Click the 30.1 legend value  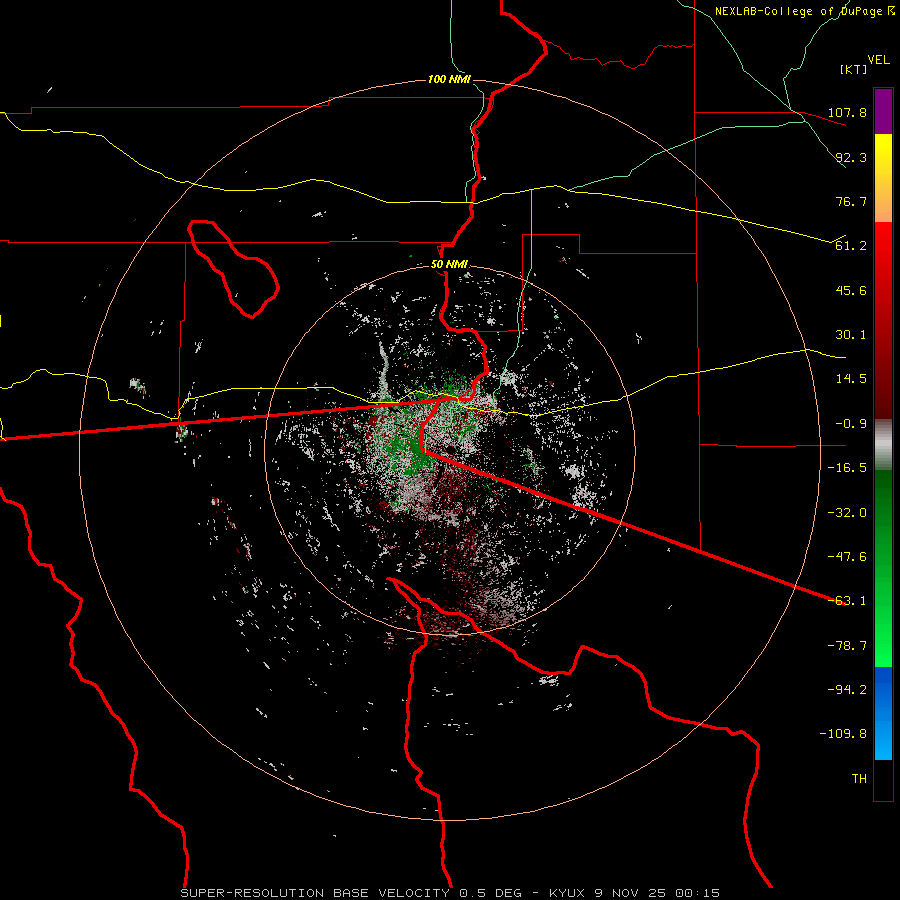coord(851,335)
